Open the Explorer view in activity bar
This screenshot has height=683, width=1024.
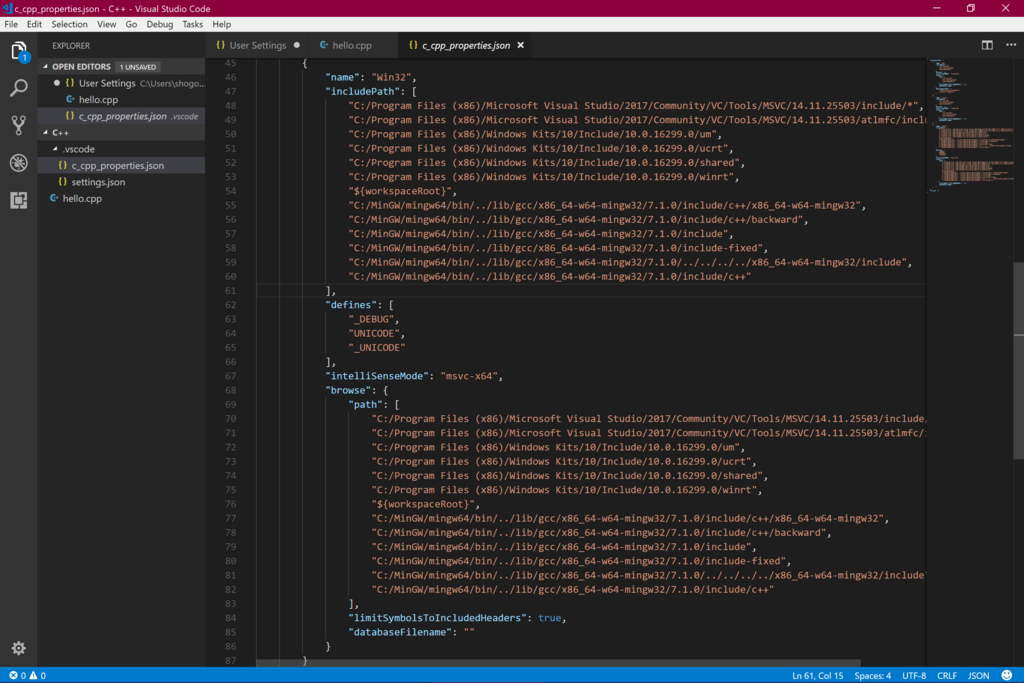(19, 51)
